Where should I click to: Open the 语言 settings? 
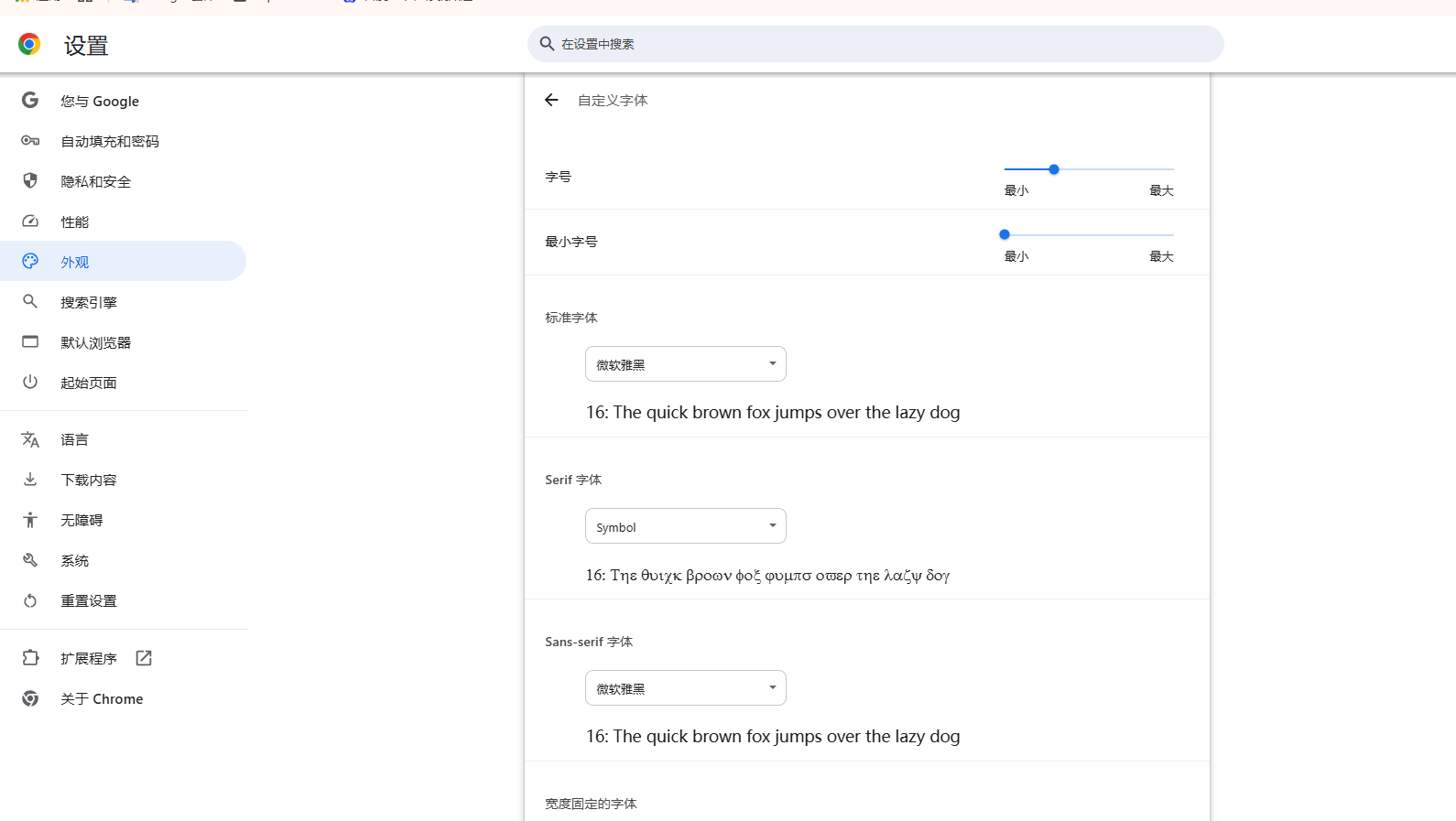(x=124, y=439)
